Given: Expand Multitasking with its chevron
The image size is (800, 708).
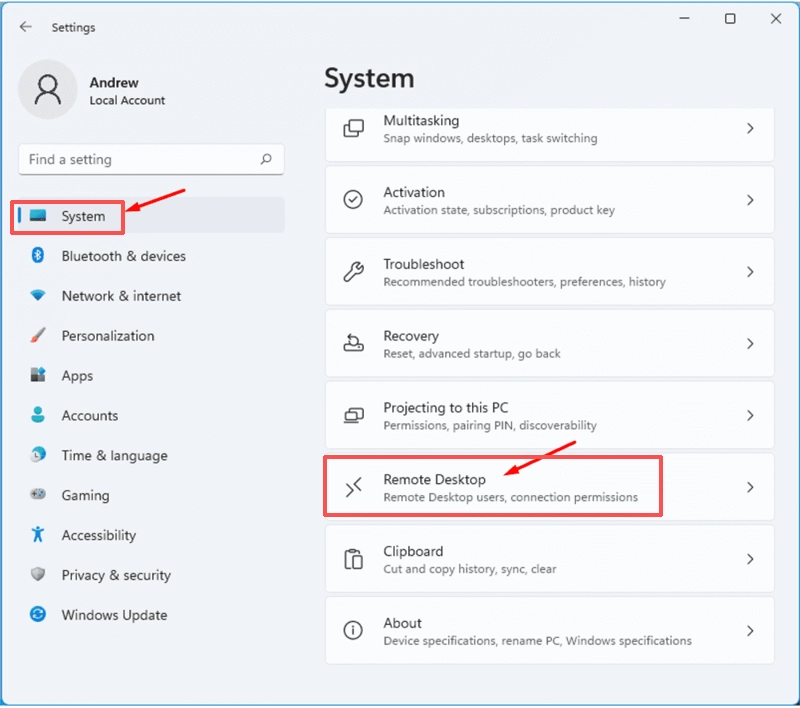Looking at the screenshot, I should coord(750,128).
